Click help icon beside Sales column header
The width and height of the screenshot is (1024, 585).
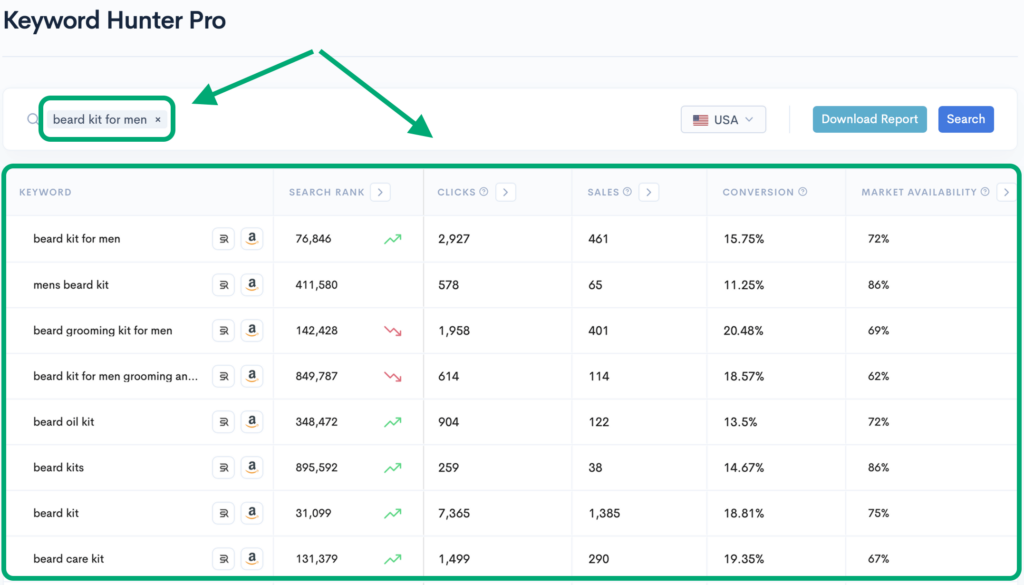(627, 192)
